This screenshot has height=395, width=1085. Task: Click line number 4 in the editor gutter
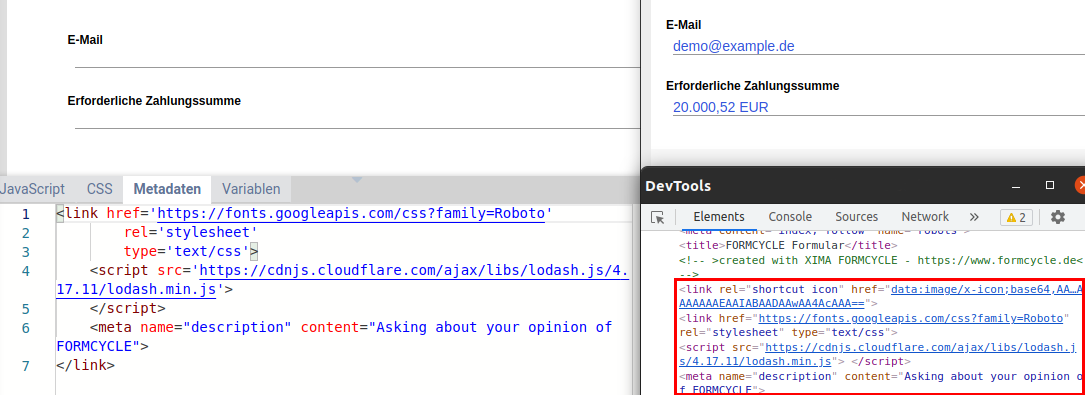(26, 270)
